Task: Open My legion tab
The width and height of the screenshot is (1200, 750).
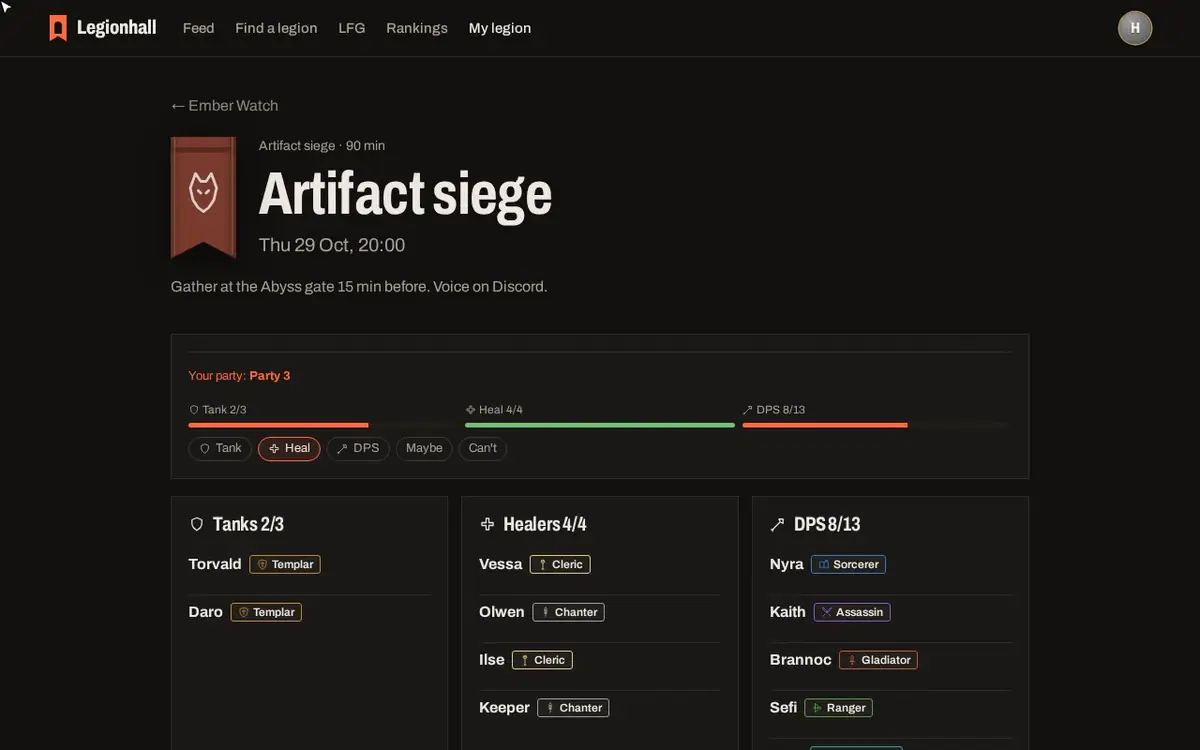Action: 500,28
